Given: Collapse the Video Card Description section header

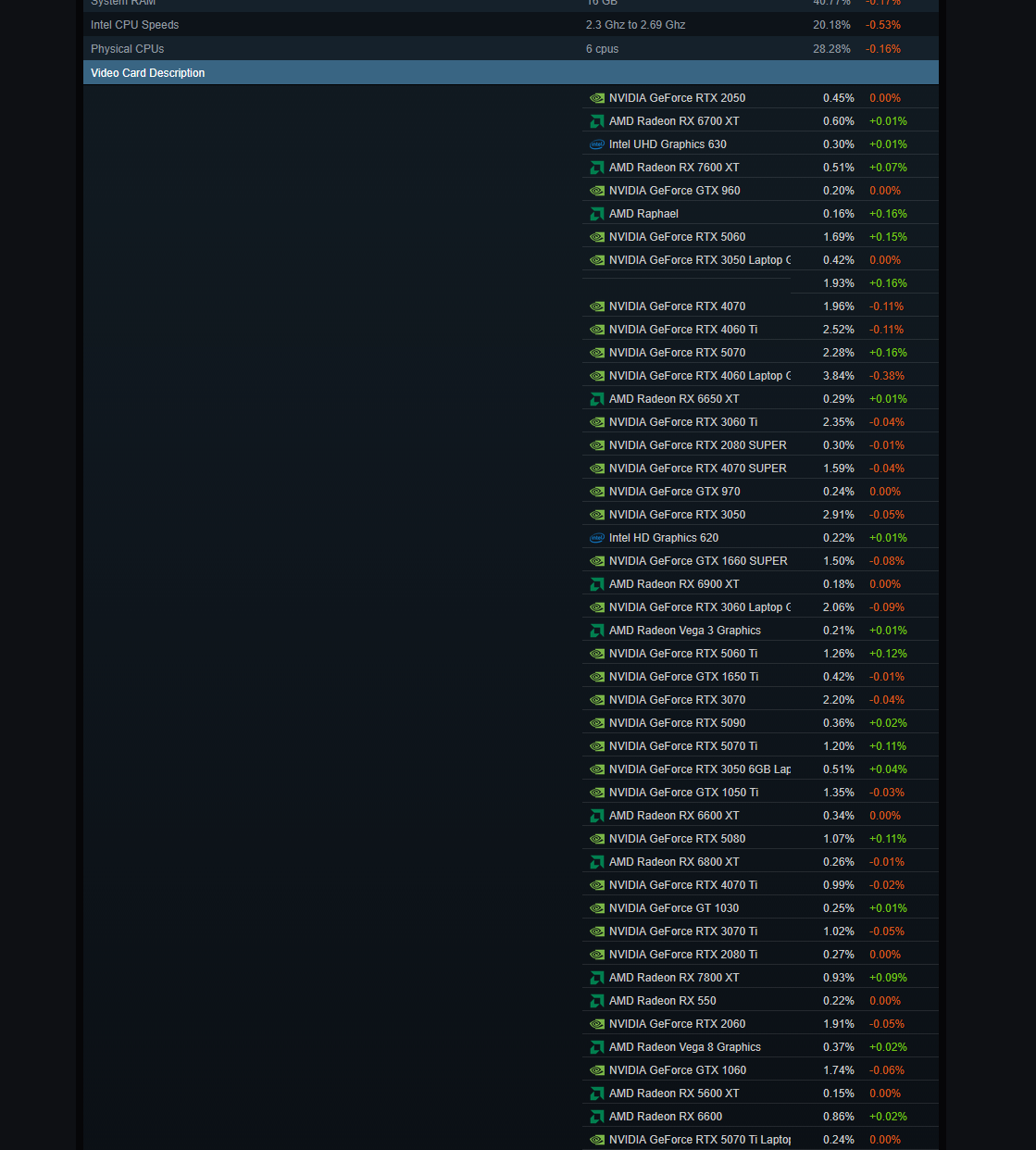Looking at the screenshot, I should point(511,73).
